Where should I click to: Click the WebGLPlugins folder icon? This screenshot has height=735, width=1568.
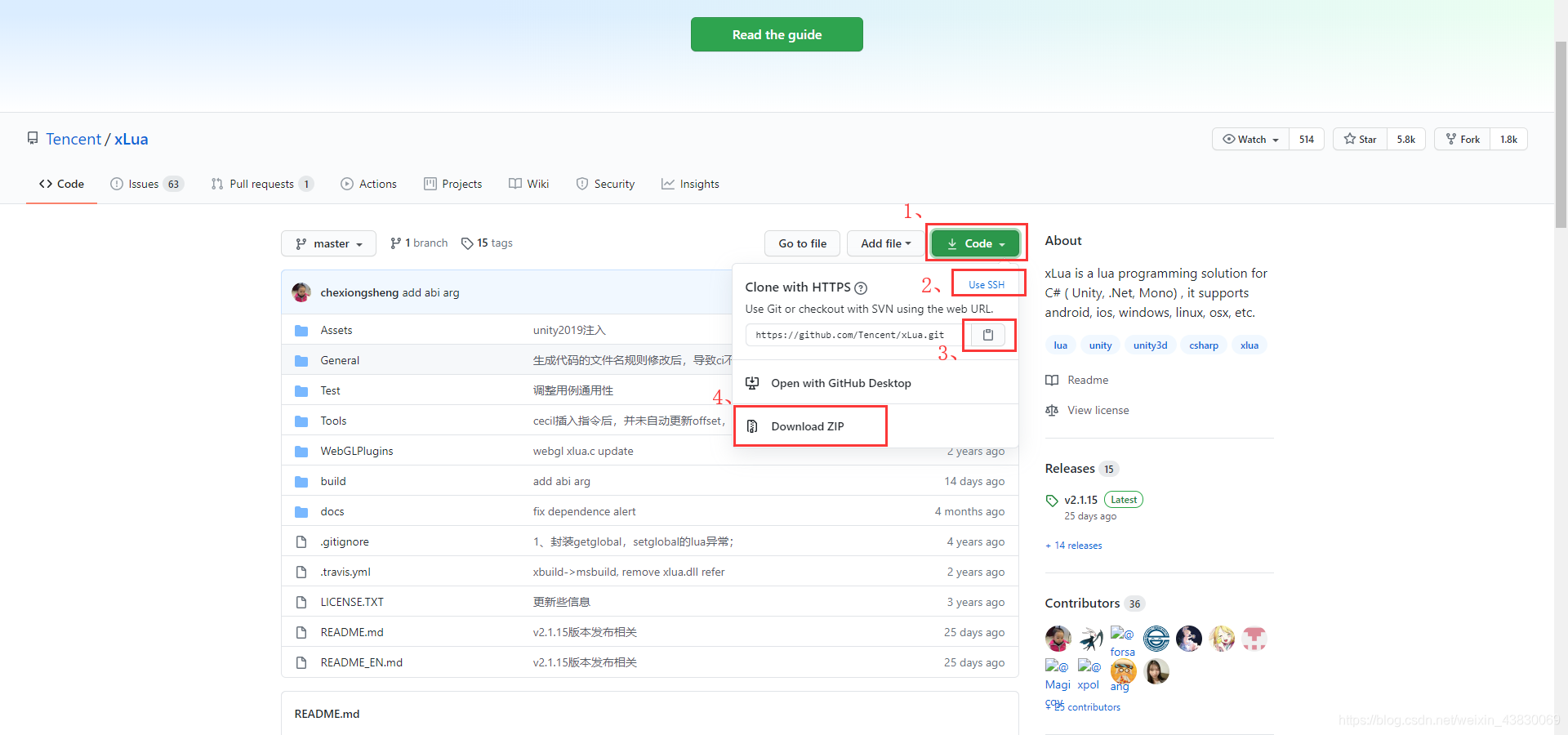[x=301, y=451]
